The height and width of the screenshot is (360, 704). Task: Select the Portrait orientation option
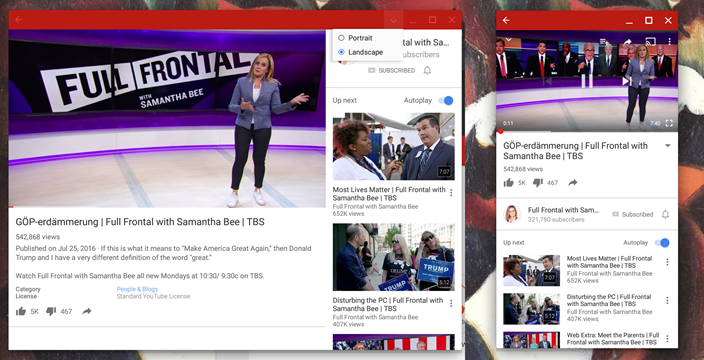click(x=355, y=38)
